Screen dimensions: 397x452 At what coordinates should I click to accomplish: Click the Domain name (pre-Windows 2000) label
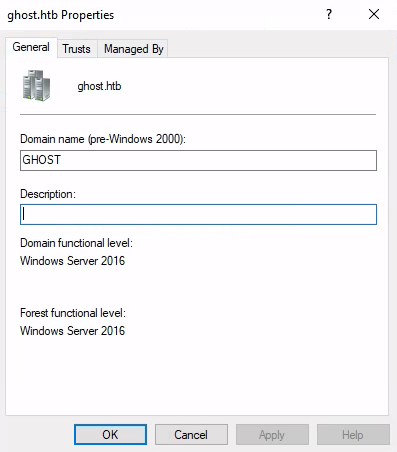pyautogui.click(x=103, y=139)
